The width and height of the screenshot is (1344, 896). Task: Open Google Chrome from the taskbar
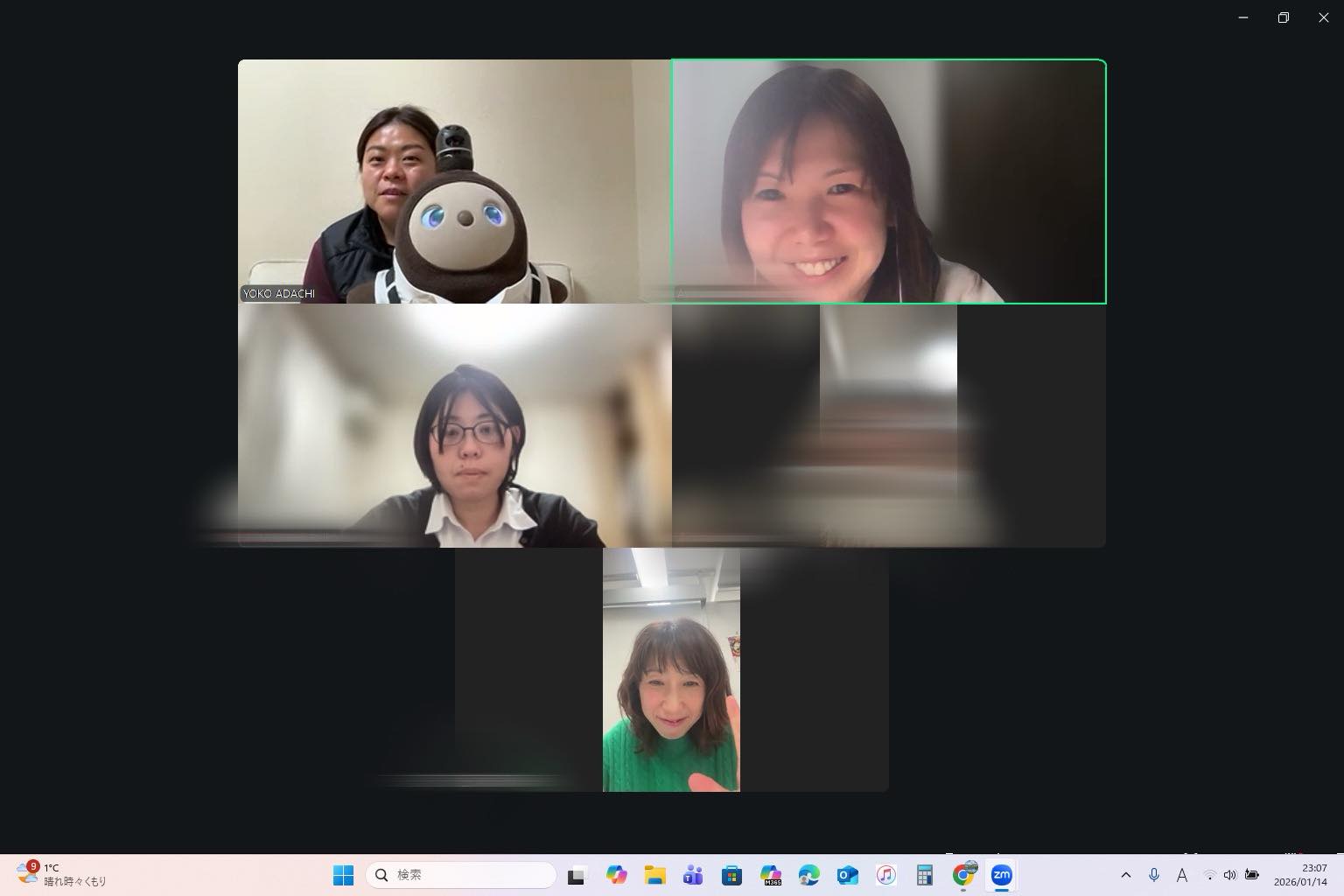click(963, 875)
